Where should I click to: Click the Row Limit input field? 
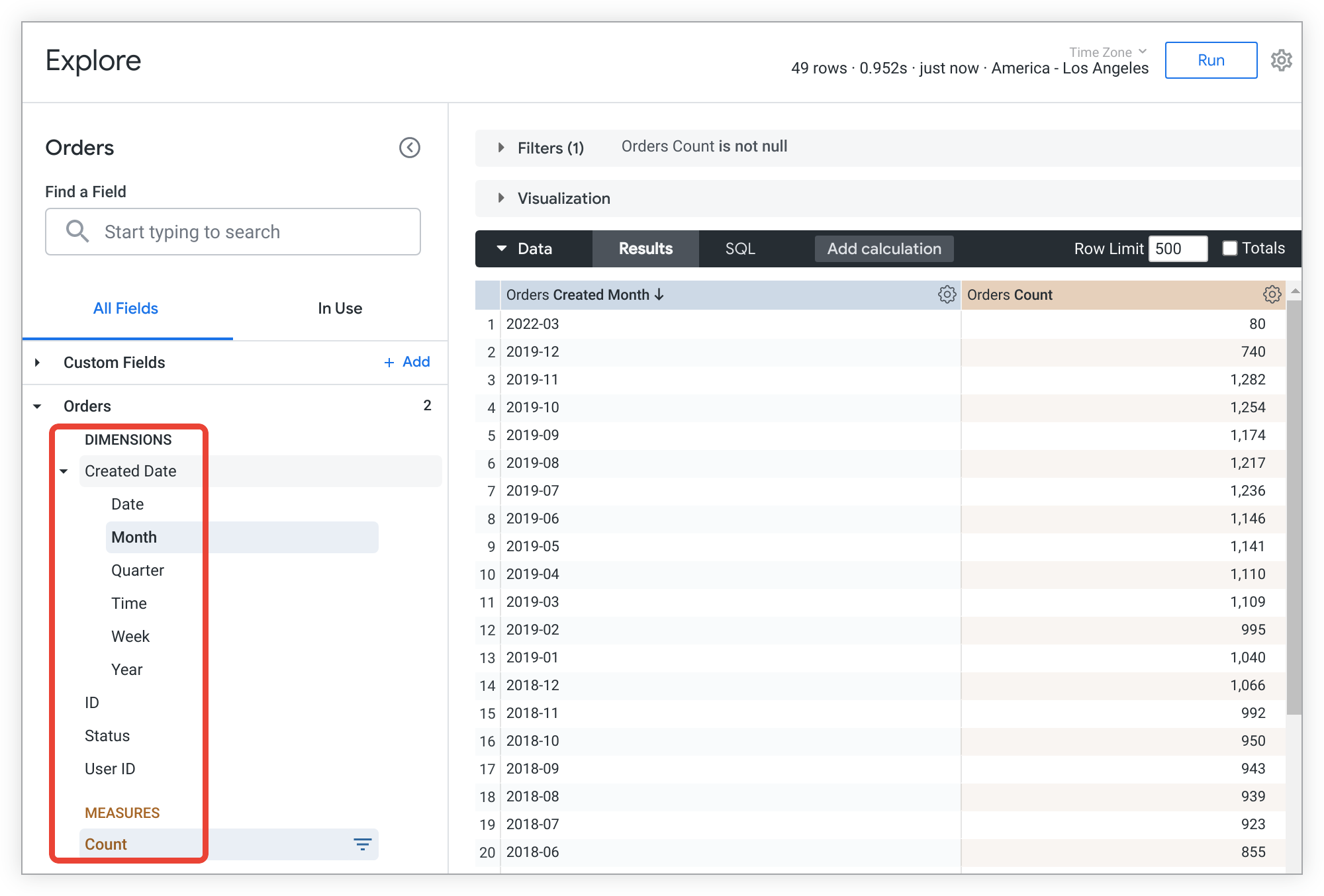(x=1177, y=249)
